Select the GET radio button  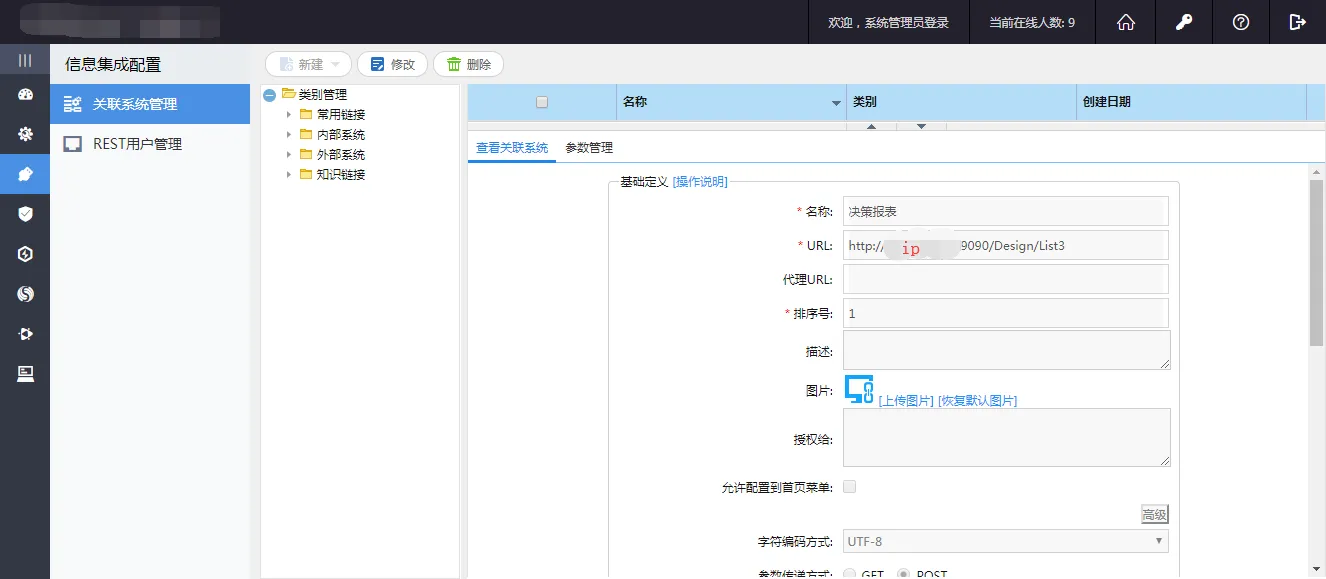850,574
